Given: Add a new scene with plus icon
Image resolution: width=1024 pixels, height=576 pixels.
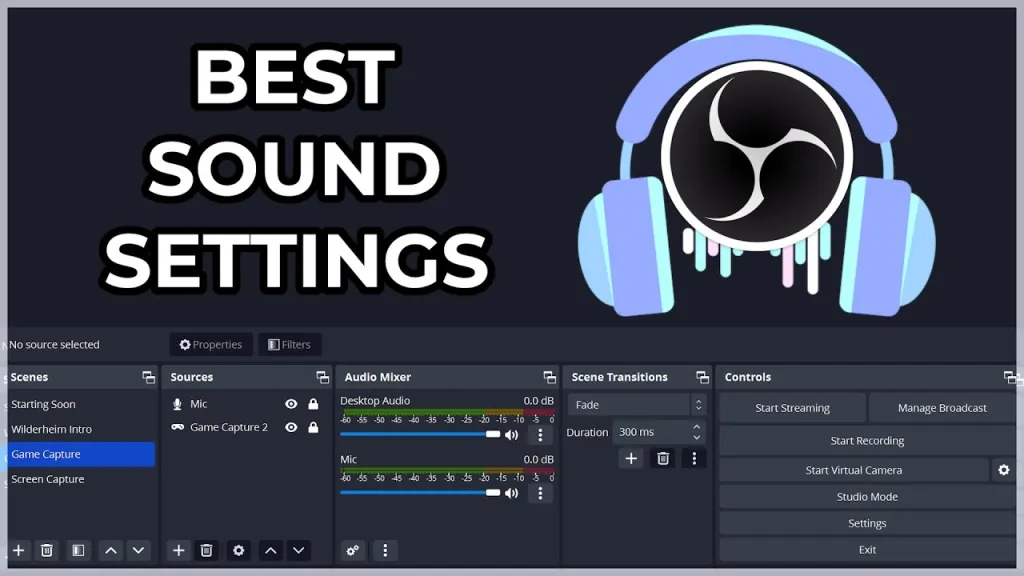Looking at the screenshot, I should [x=18, y=551].
